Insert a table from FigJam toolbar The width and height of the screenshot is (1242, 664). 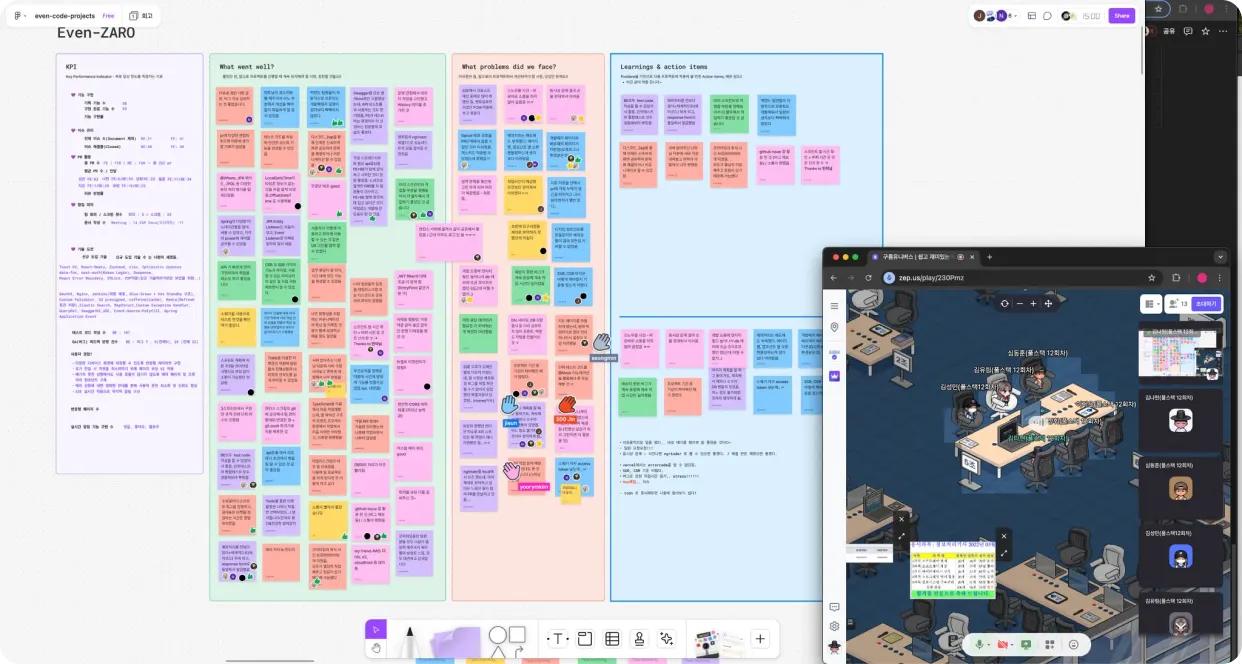pyautogui.click(x=612, y=639)
